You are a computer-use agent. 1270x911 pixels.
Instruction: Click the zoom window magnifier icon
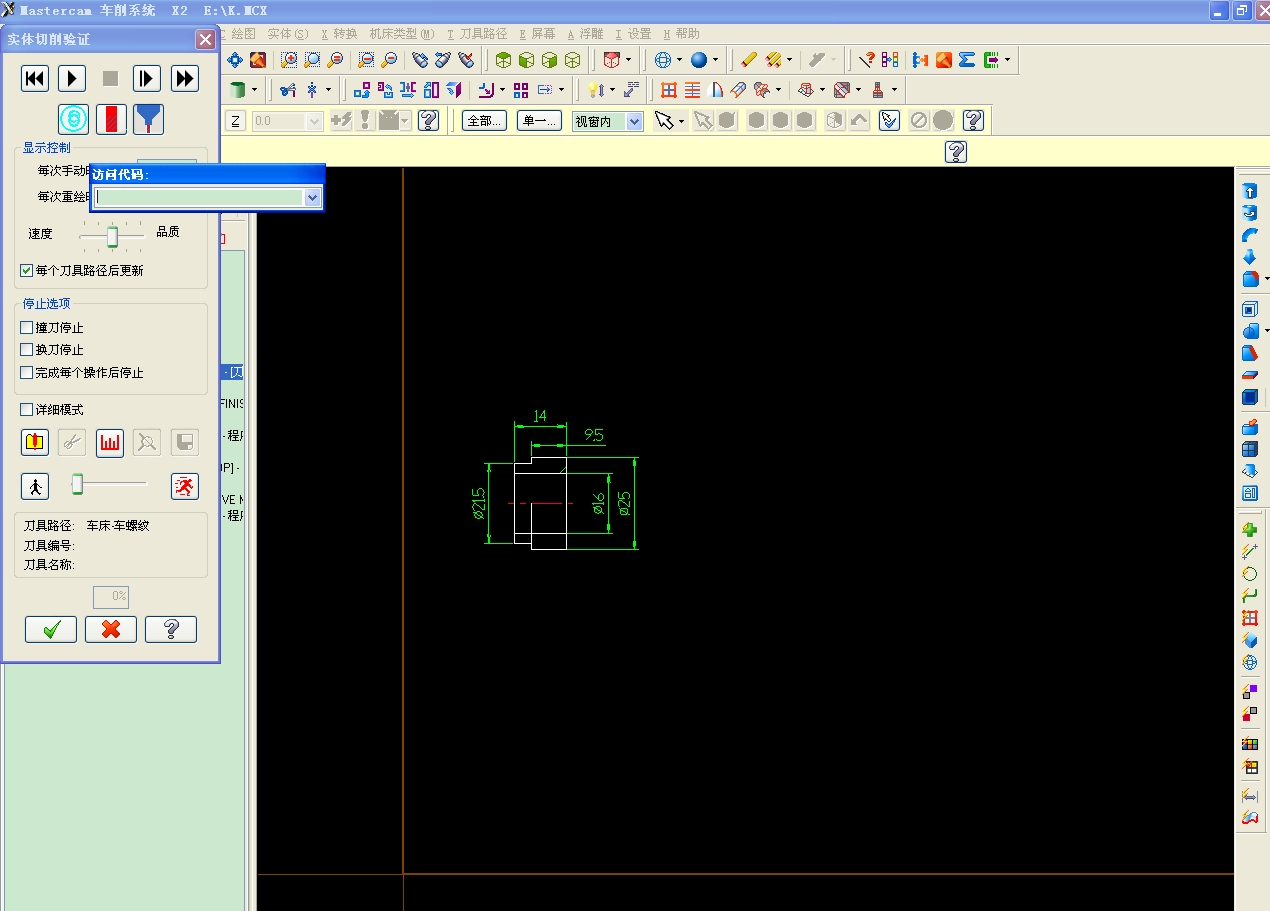pos(289,60)
